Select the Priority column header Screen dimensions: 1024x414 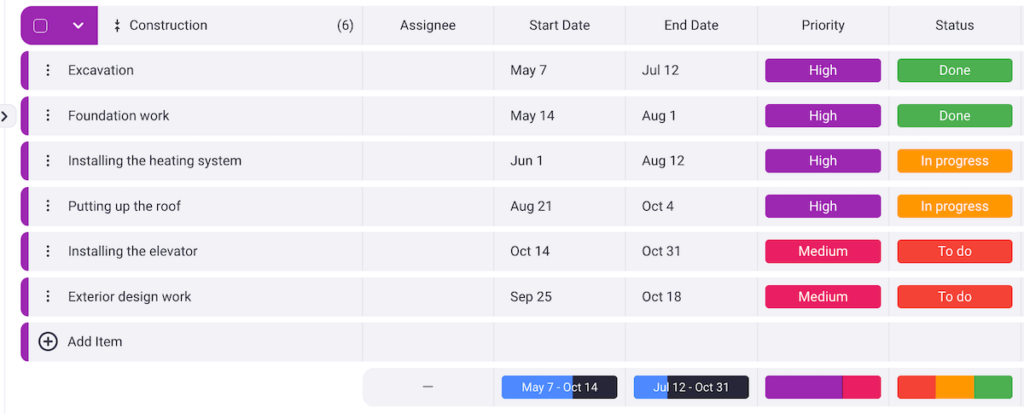click(822, 26)
